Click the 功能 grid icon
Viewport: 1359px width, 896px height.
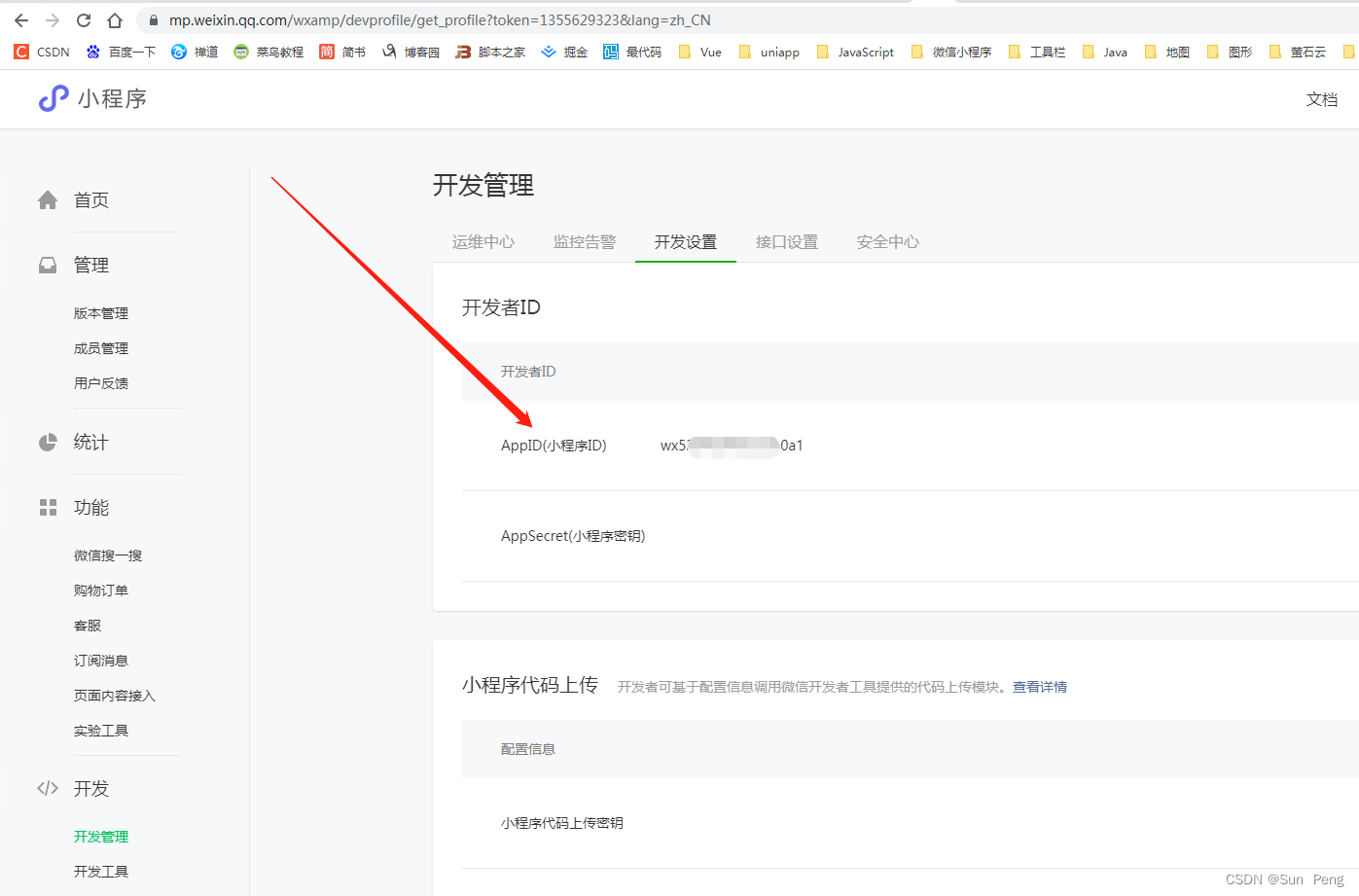pos(48,508)
